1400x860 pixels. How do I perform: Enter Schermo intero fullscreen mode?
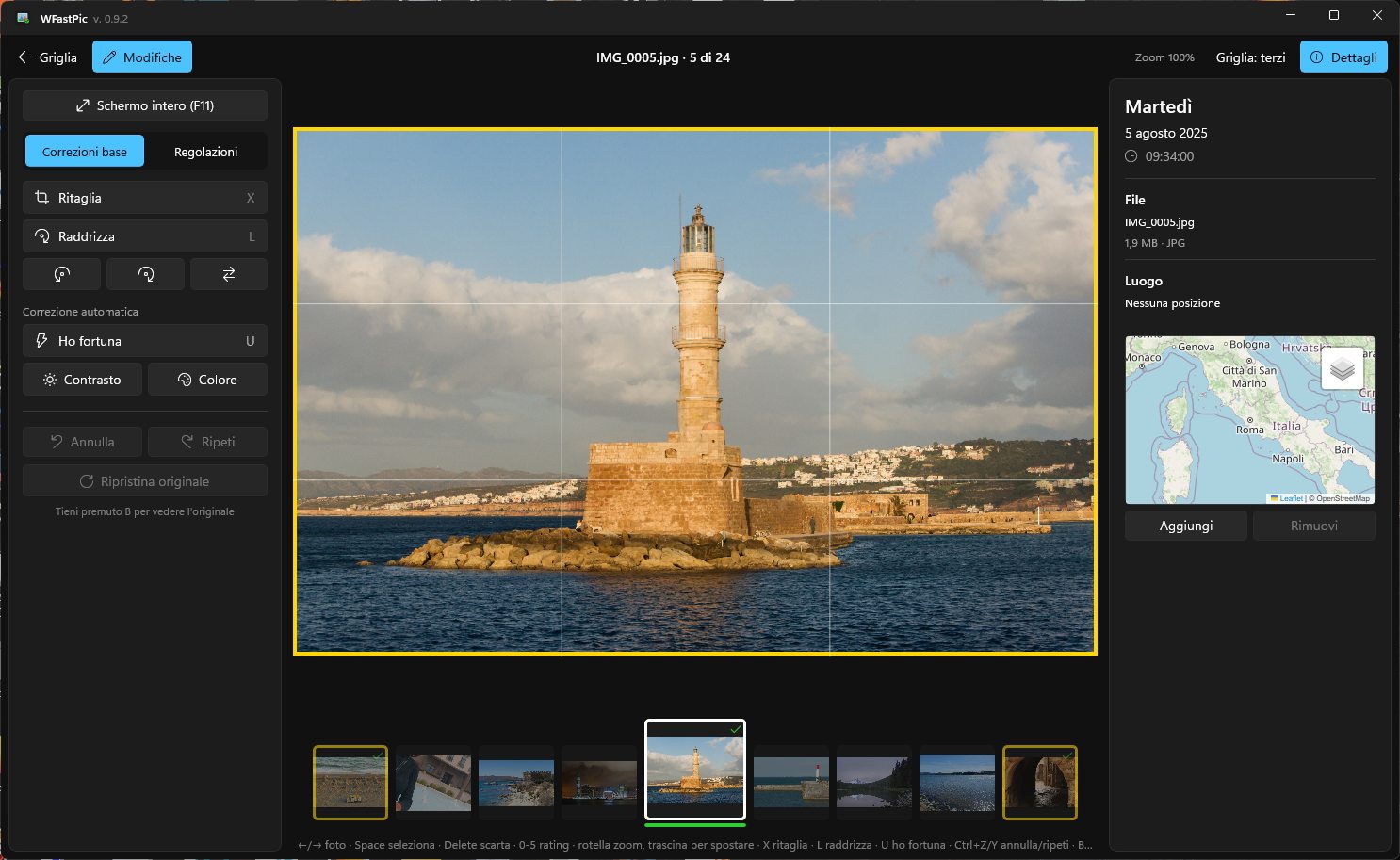(x=145, y=105)
